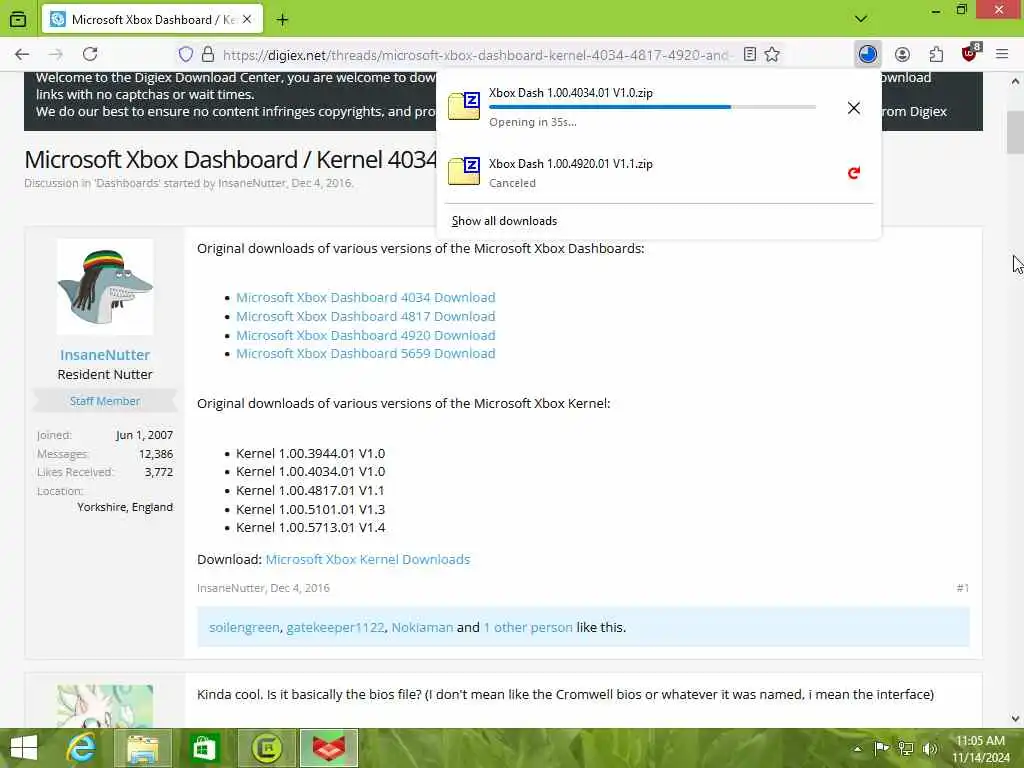Click the second poster's avatar thumbnail
This screenshot has width=1024, height=768.
105,706
